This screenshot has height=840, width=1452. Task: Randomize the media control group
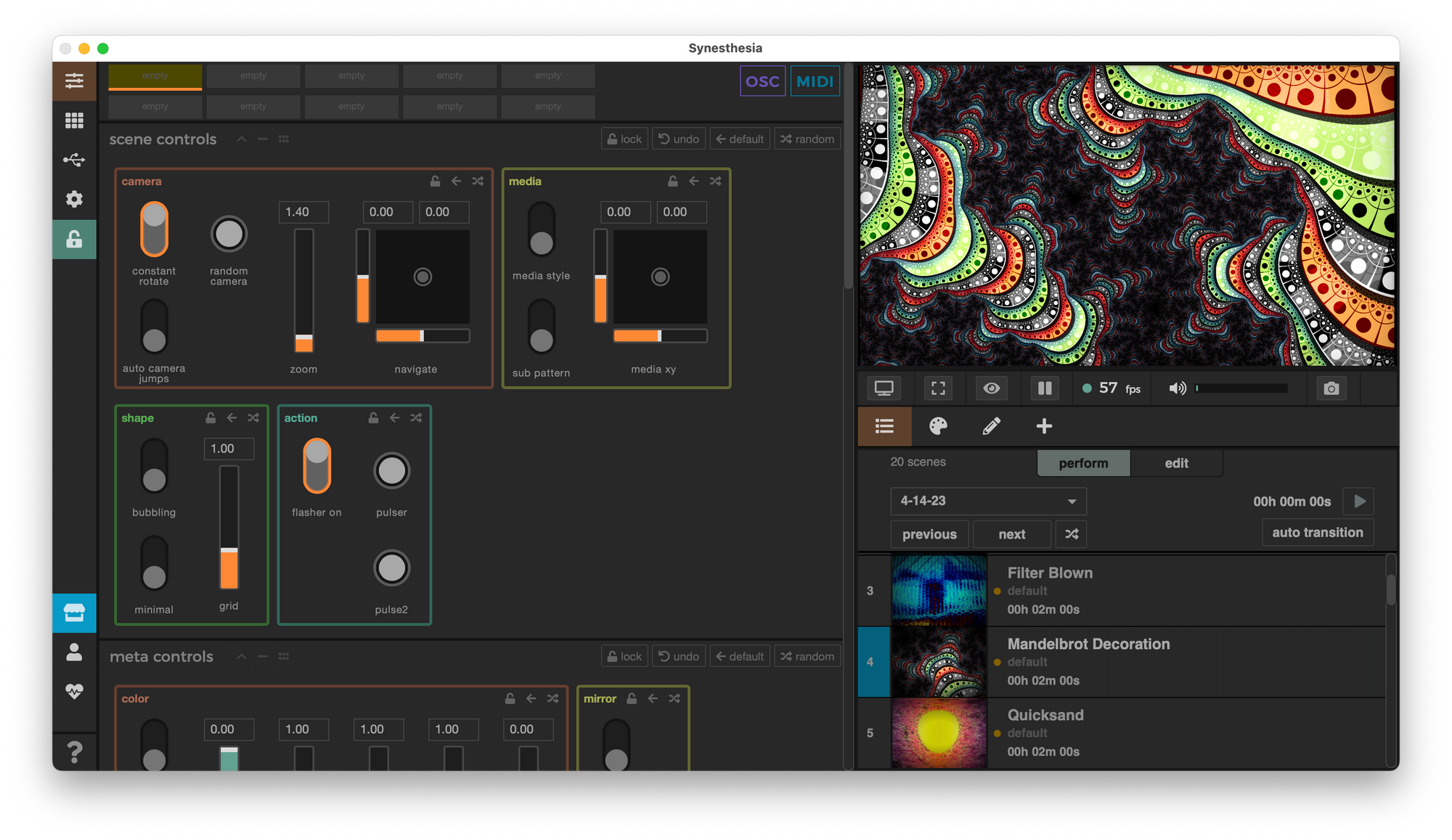tap(716, 182)
